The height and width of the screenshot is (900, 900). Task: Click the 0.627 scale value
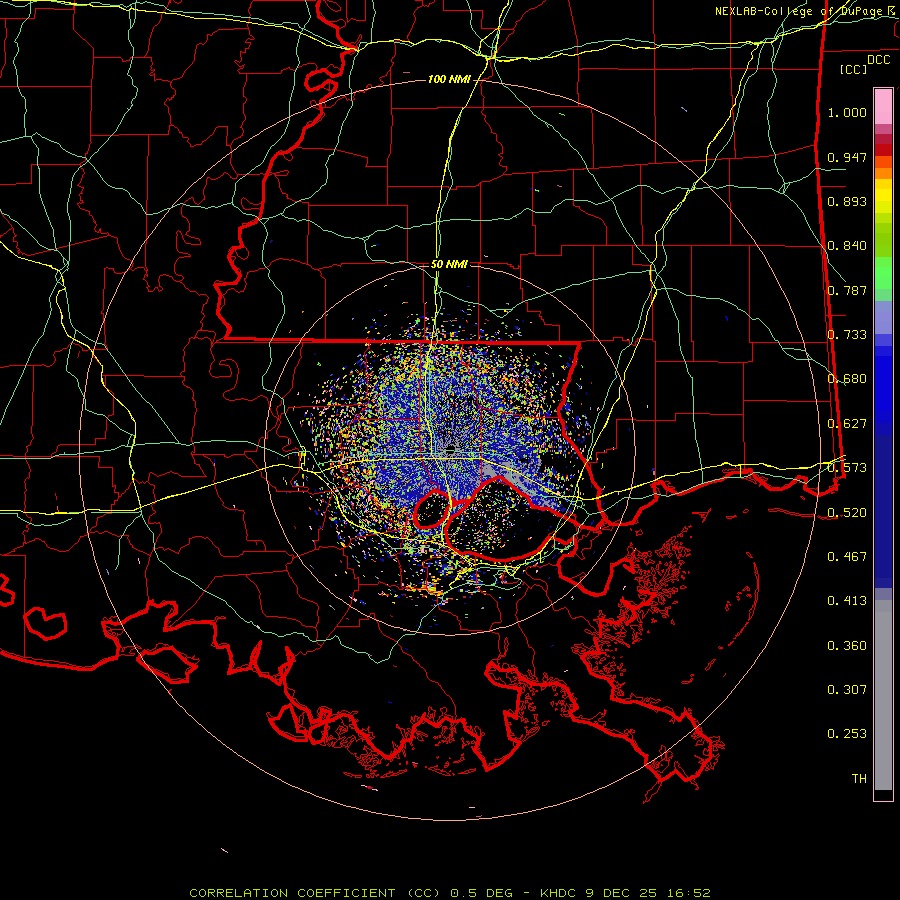click(x=847, y=424)
